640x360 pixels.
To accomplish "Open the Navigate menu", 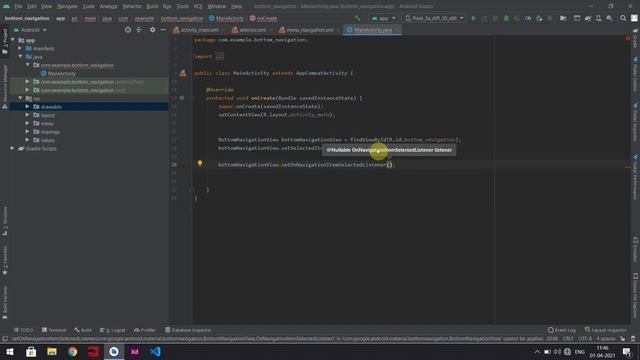I will coord(67,6).
